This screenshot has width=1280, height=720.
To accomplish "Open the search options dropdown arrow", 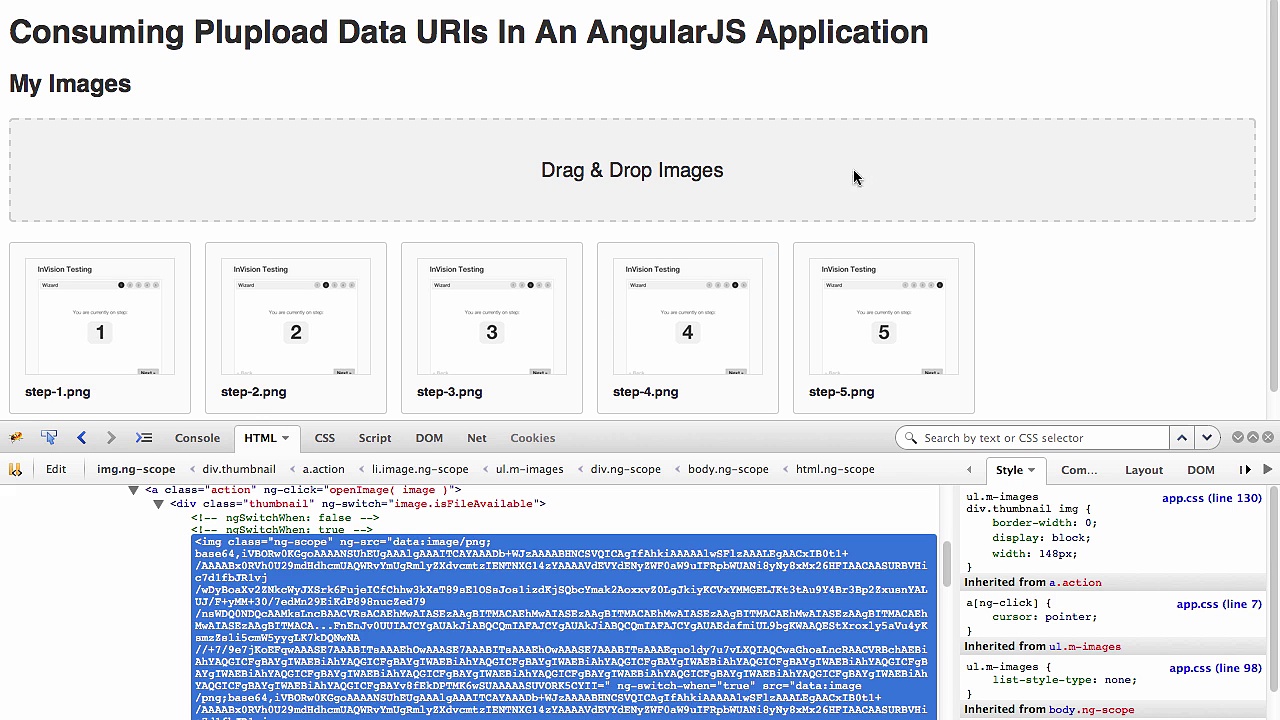I will 1207,438.
